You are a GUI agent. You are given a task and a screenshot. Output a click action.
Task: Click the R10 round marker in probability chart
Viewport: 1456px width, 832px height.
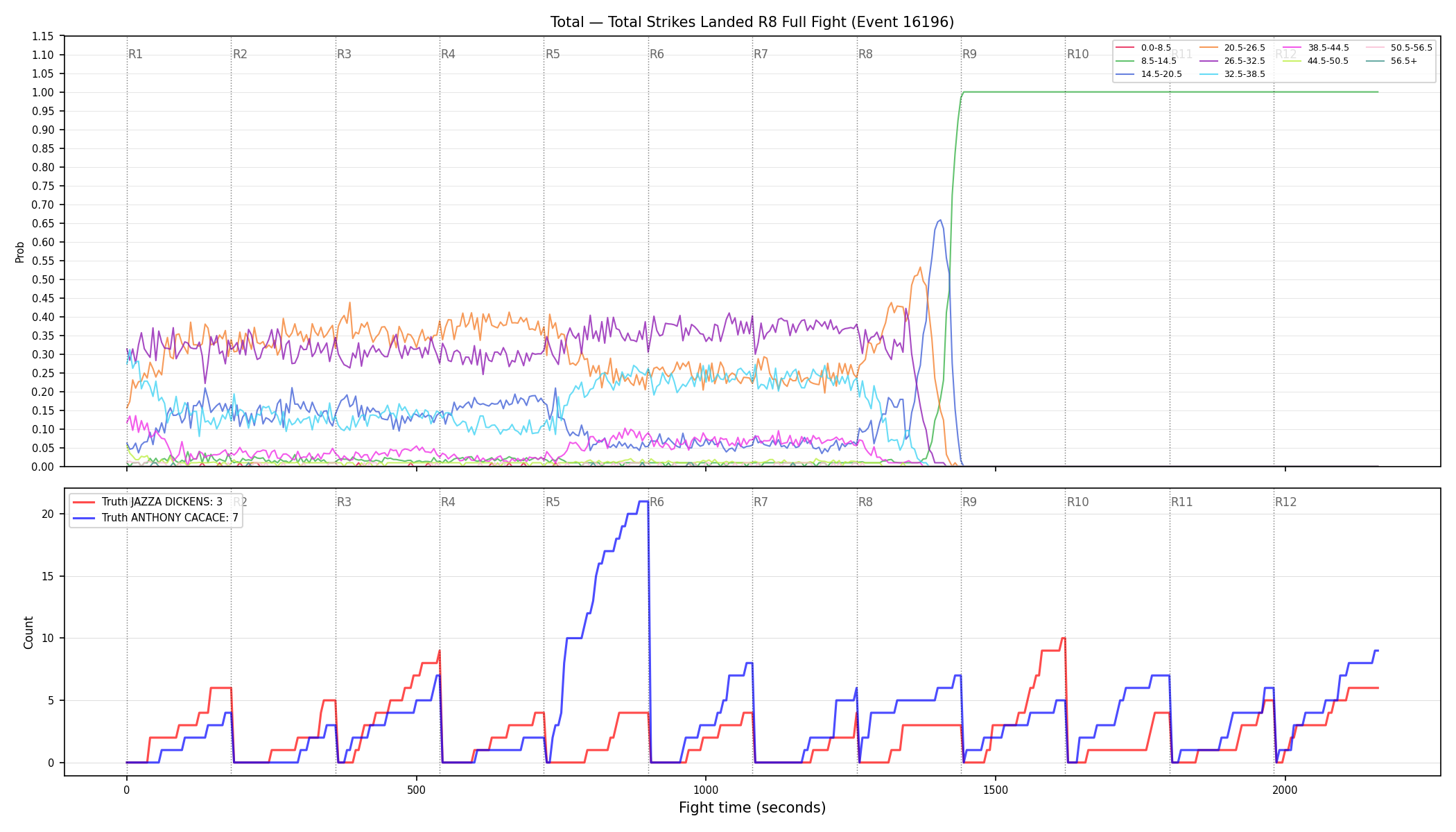(x=1077, y=54)
